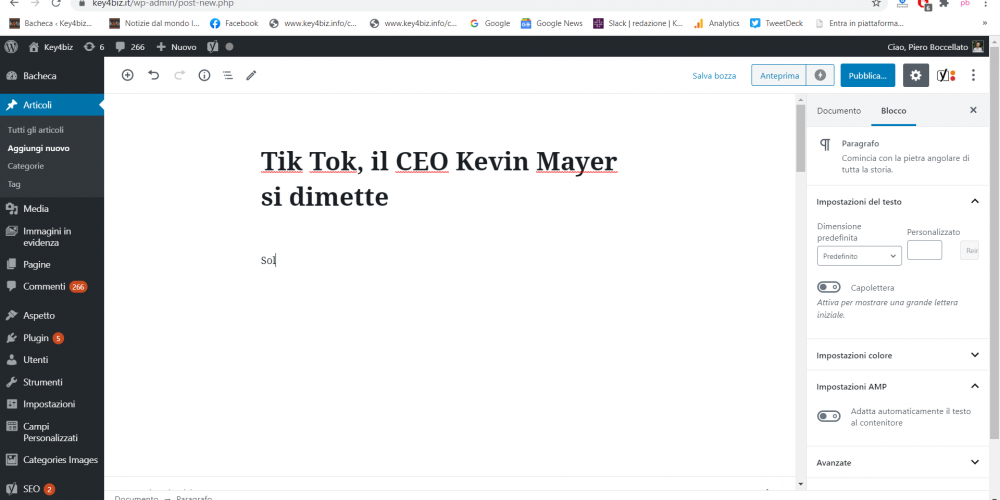This screenshot has height=500, width=1000.
Task: Click the redo arrow icon
Action: coord(179,75)
